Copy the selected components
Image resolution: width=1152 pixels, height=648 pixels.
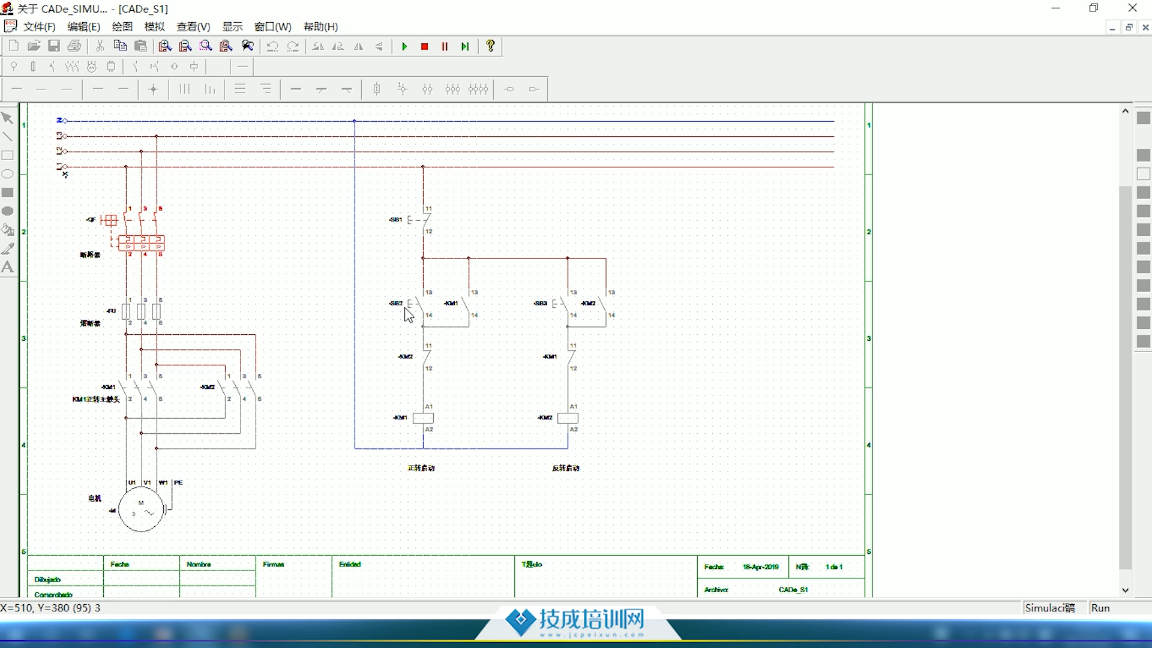[x=120, y=46]
